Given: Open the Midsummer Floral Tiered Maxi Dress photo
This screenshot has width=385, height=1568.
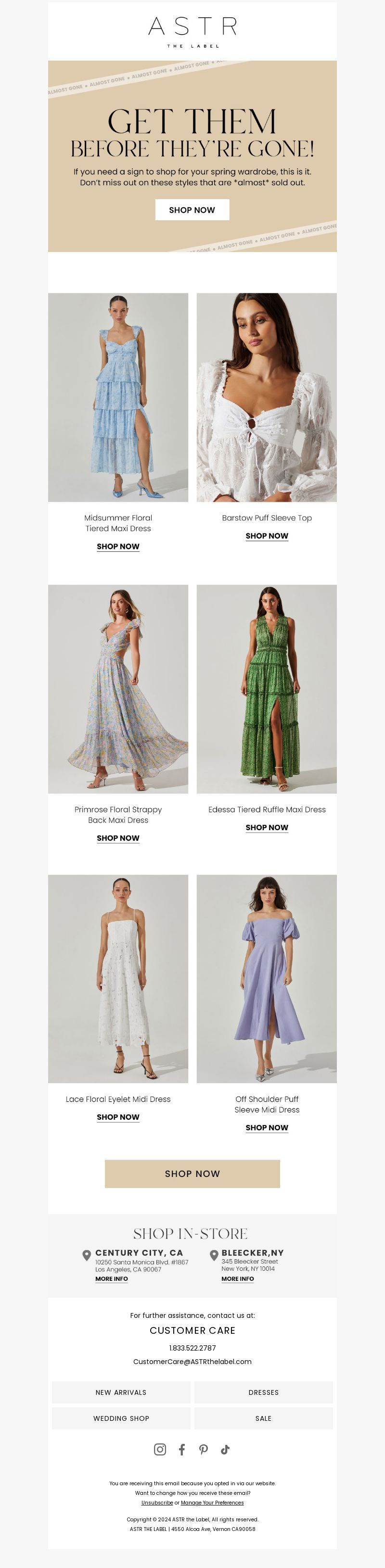Looking at the screenshot, I should (x=118, y=397).
